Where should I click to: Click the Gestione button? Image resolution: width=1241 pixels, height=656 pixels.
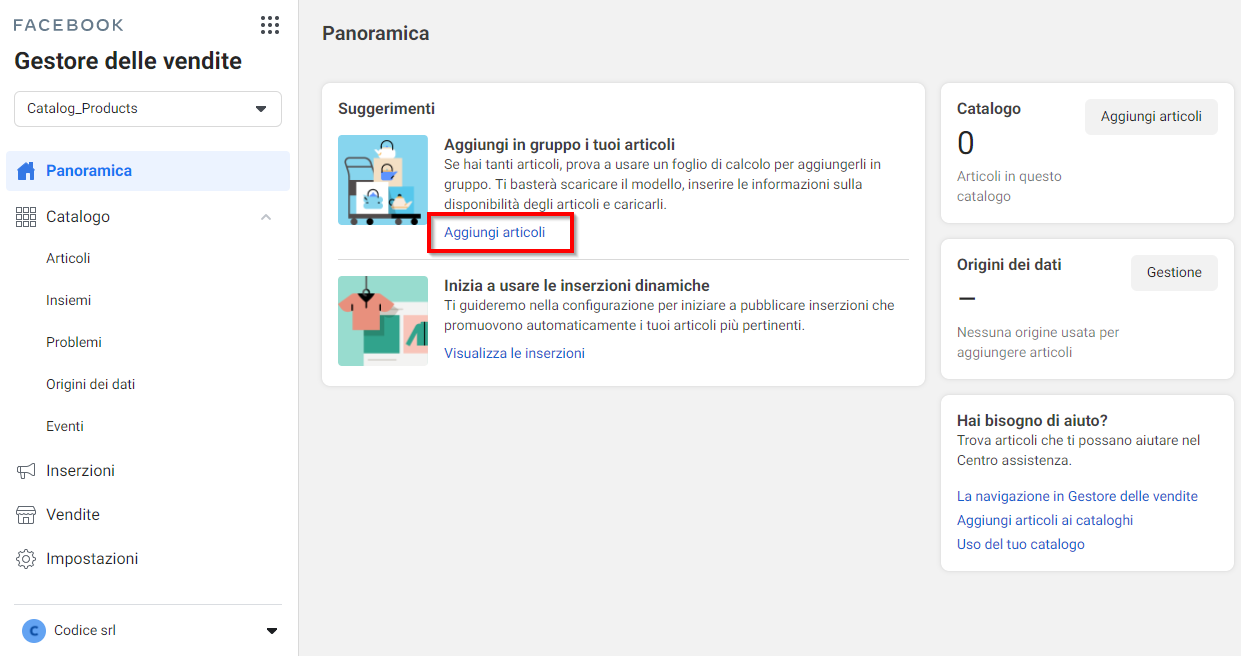click(1174, 273)
